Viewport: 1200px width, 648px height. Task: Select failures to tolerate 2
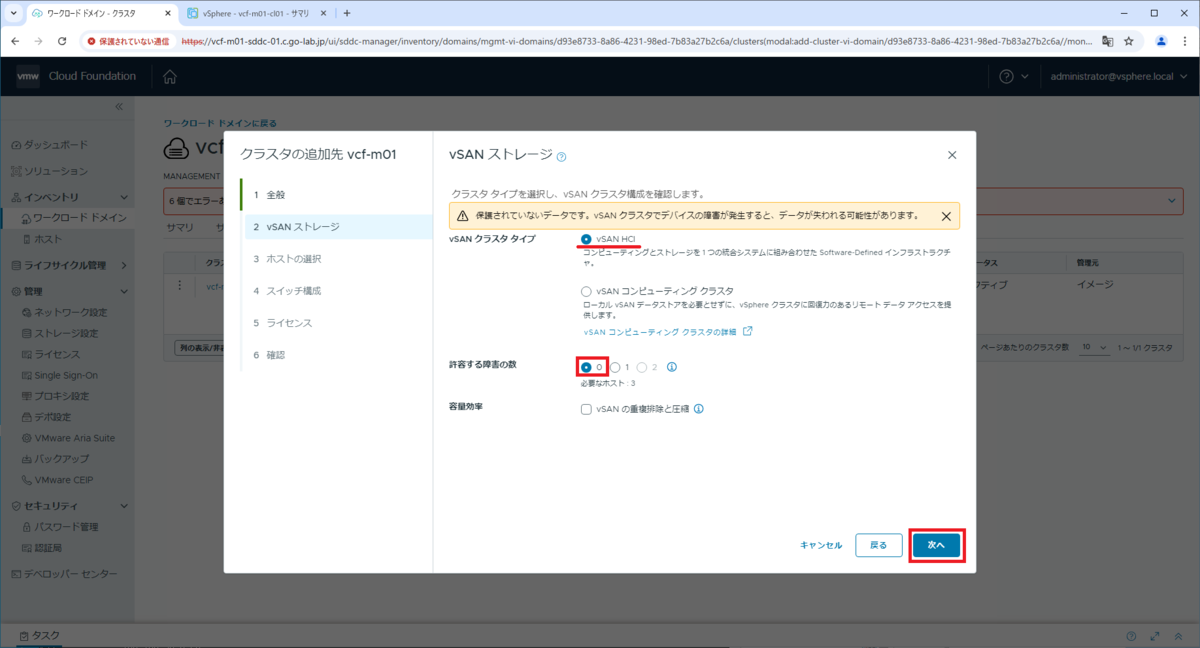(x=642, y=367)
